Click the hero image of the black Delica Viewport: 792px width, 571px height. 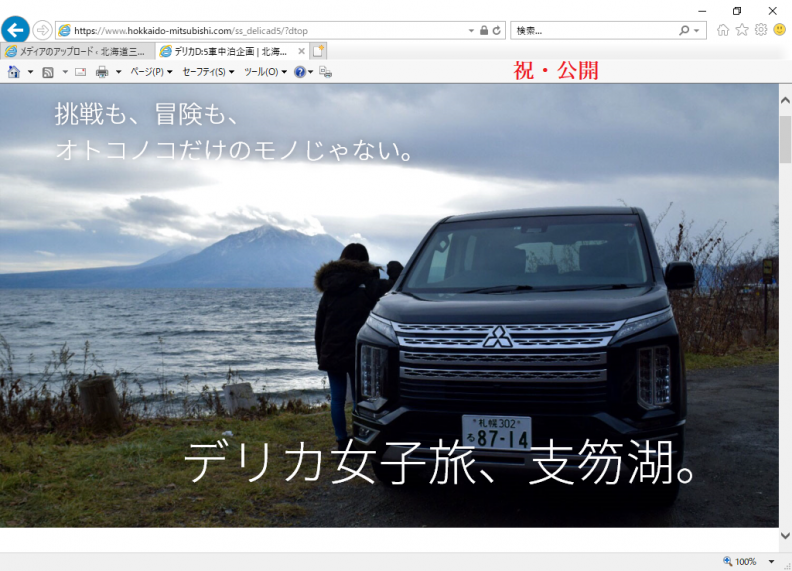pos(389,306)
